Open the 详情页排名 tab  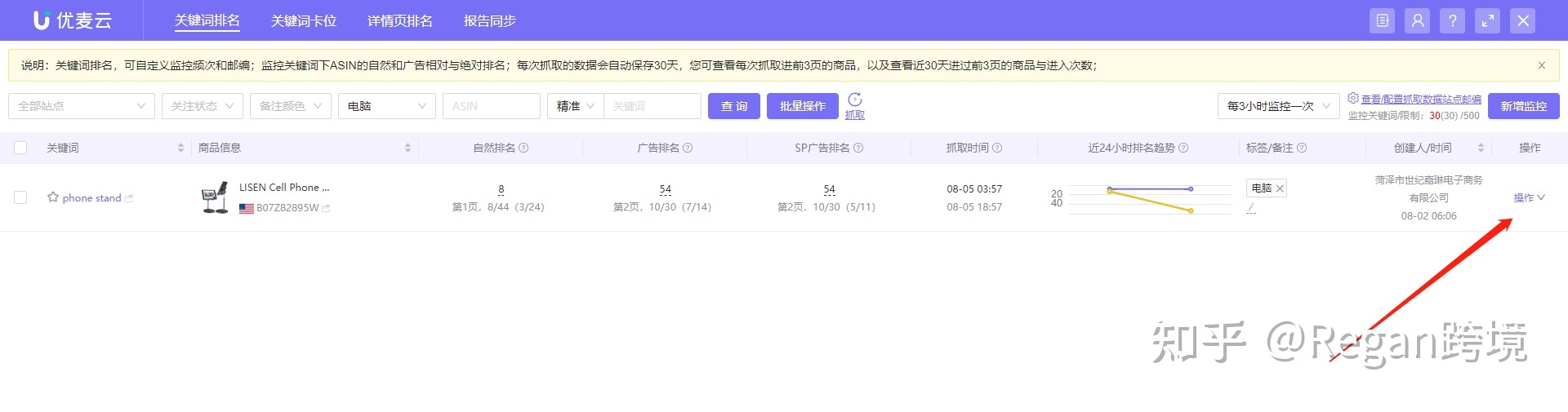pos(399,21)
